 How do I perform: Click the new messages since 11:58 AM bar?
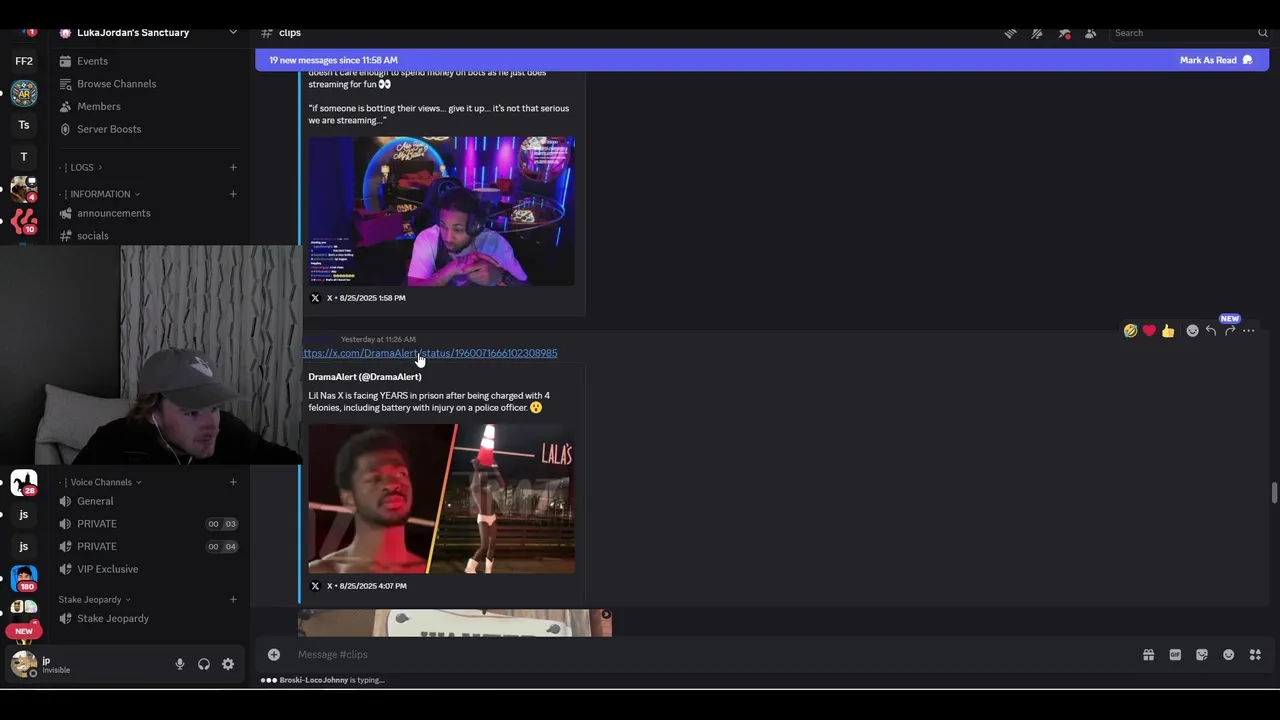(762, 60)
